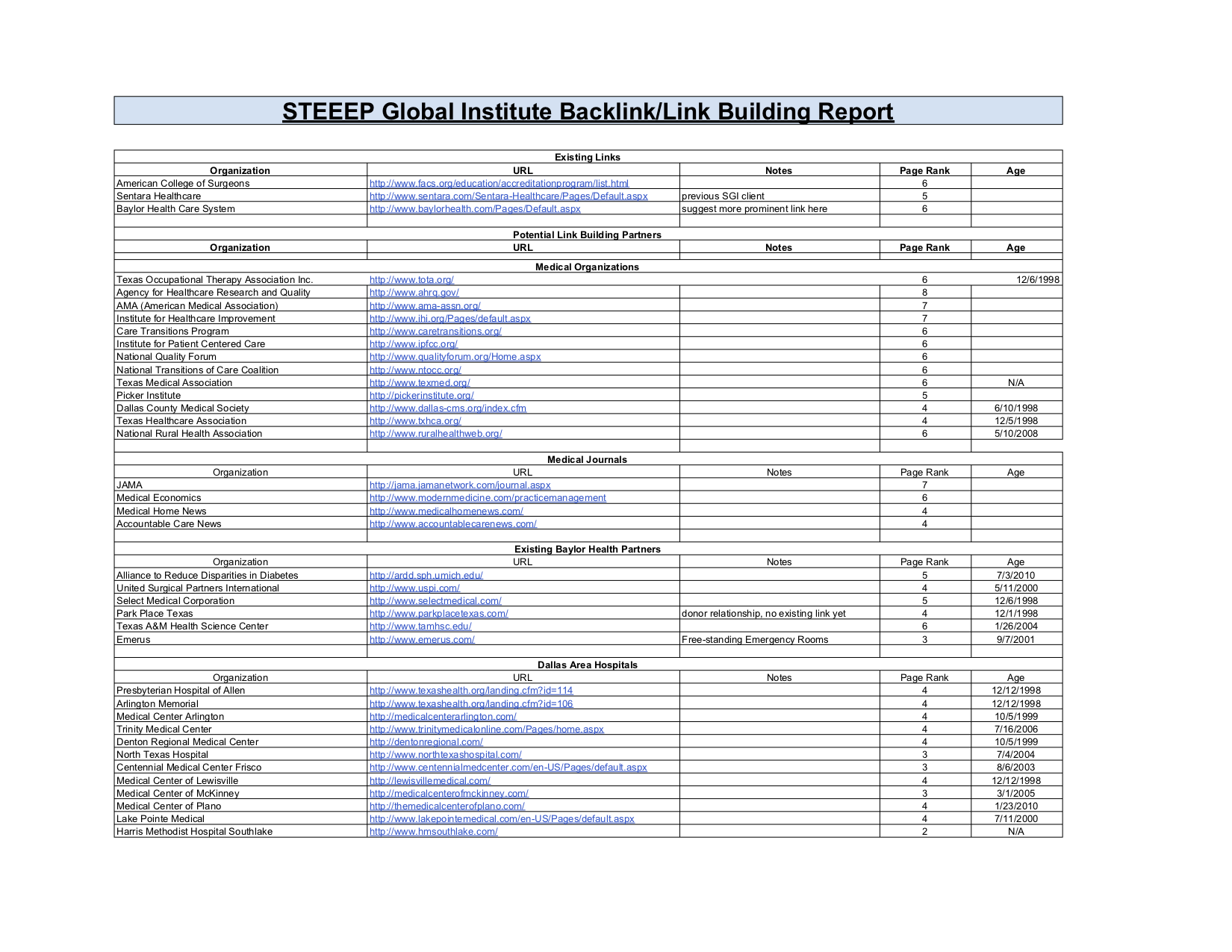Open the centennialmedcenter.com default link
Screen dimensions: 1232x952
click(x=508, y=767)
